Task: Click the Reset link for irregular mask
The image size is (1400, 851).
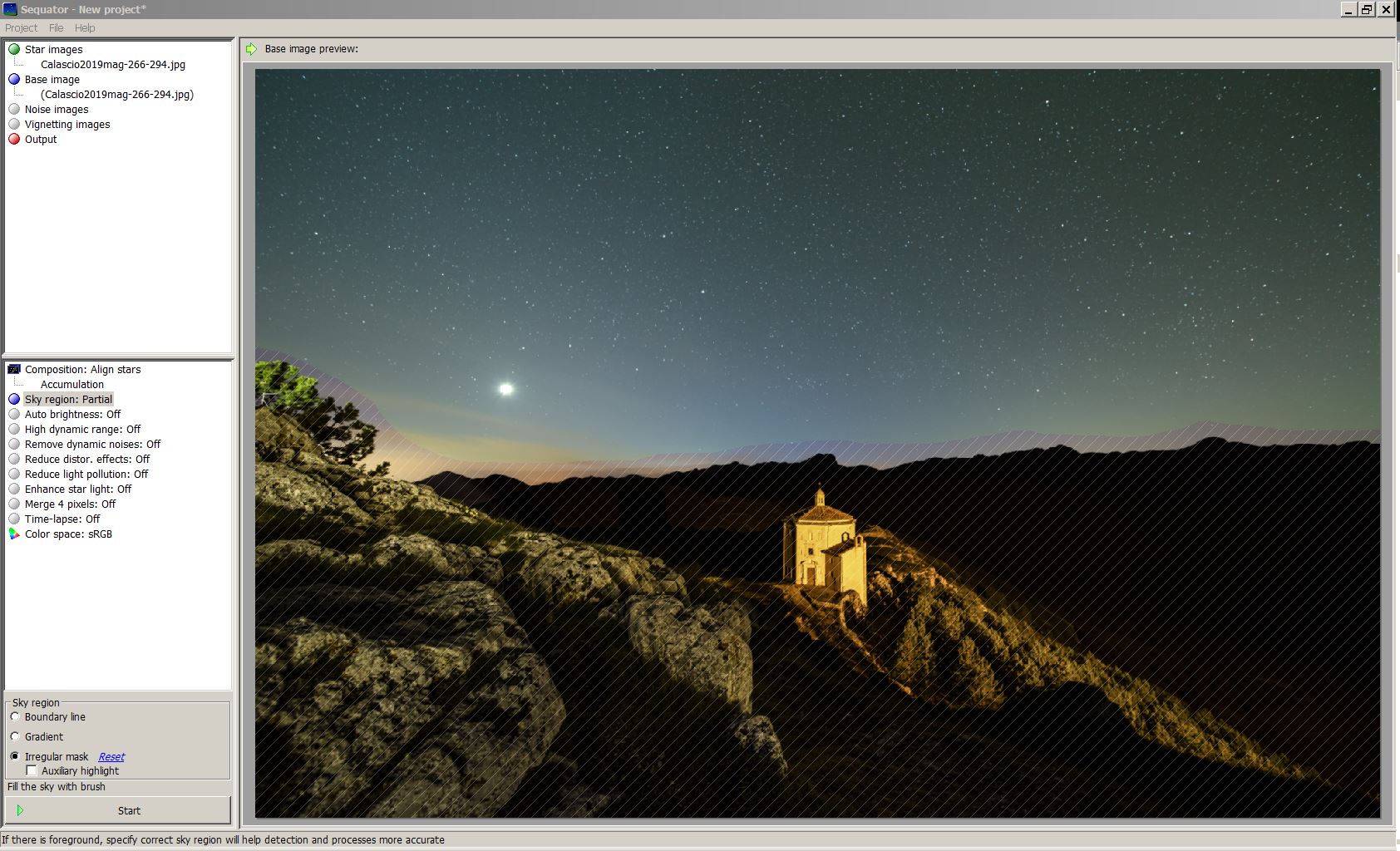Action: [111, 757]
